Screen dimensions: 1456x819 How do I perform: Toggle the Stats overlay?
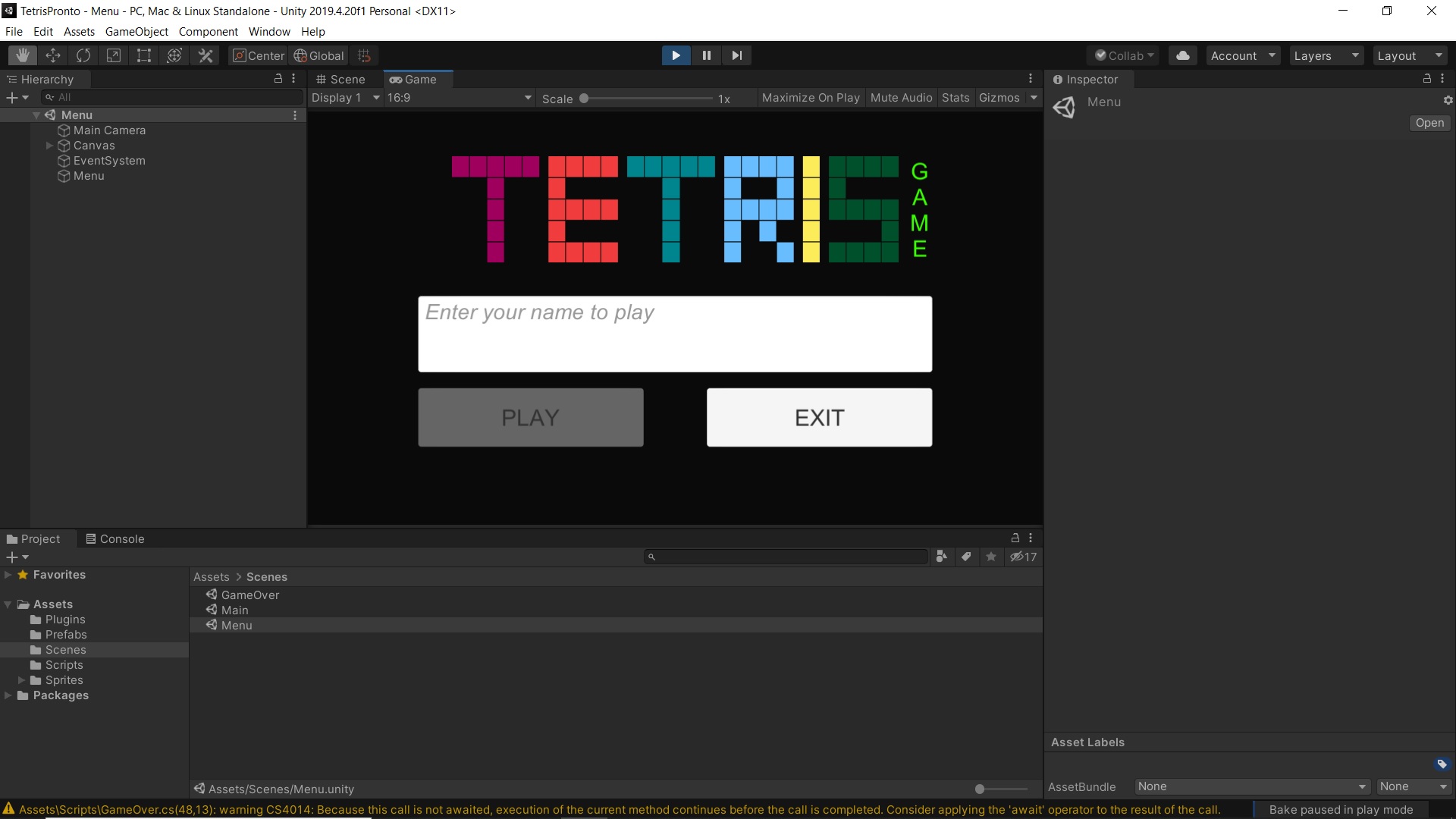(x=955, y=98)
